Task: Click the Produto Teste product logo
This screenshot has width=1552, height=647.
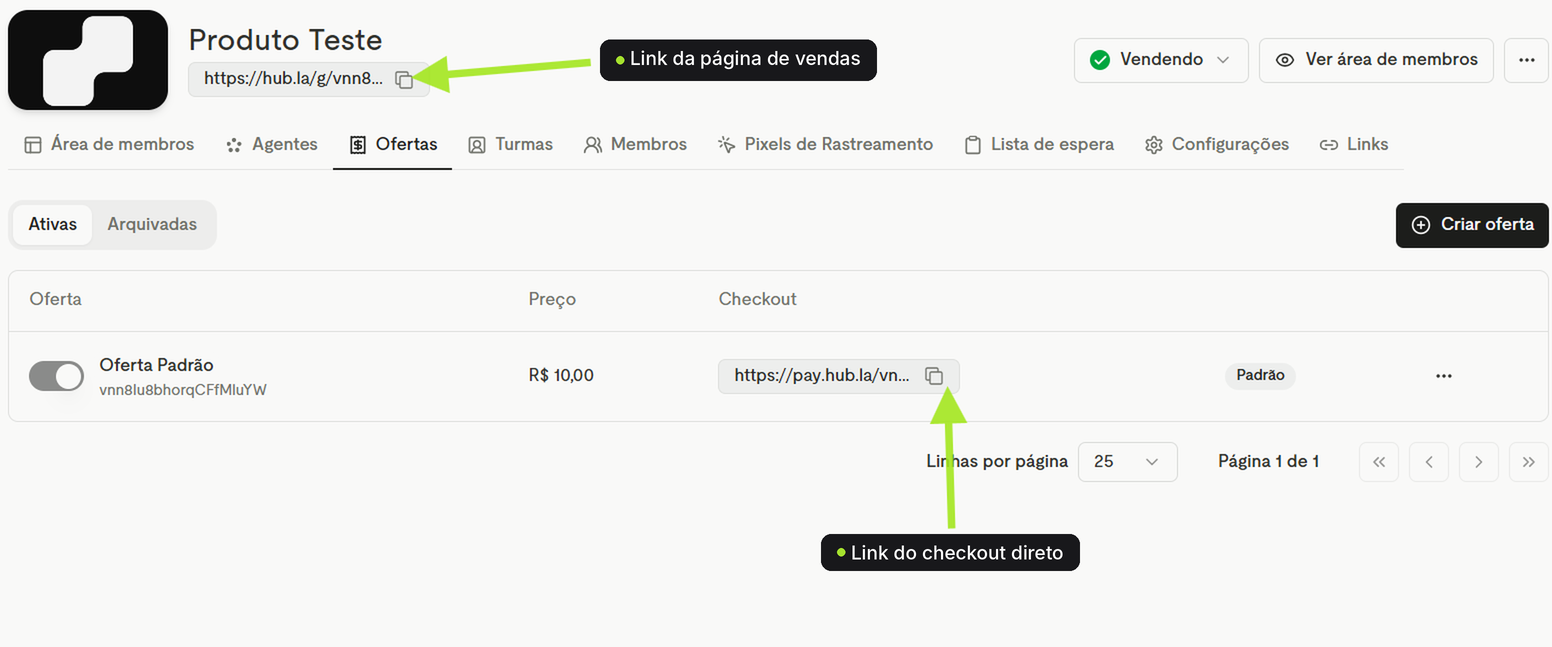Action: coord(88,60)
